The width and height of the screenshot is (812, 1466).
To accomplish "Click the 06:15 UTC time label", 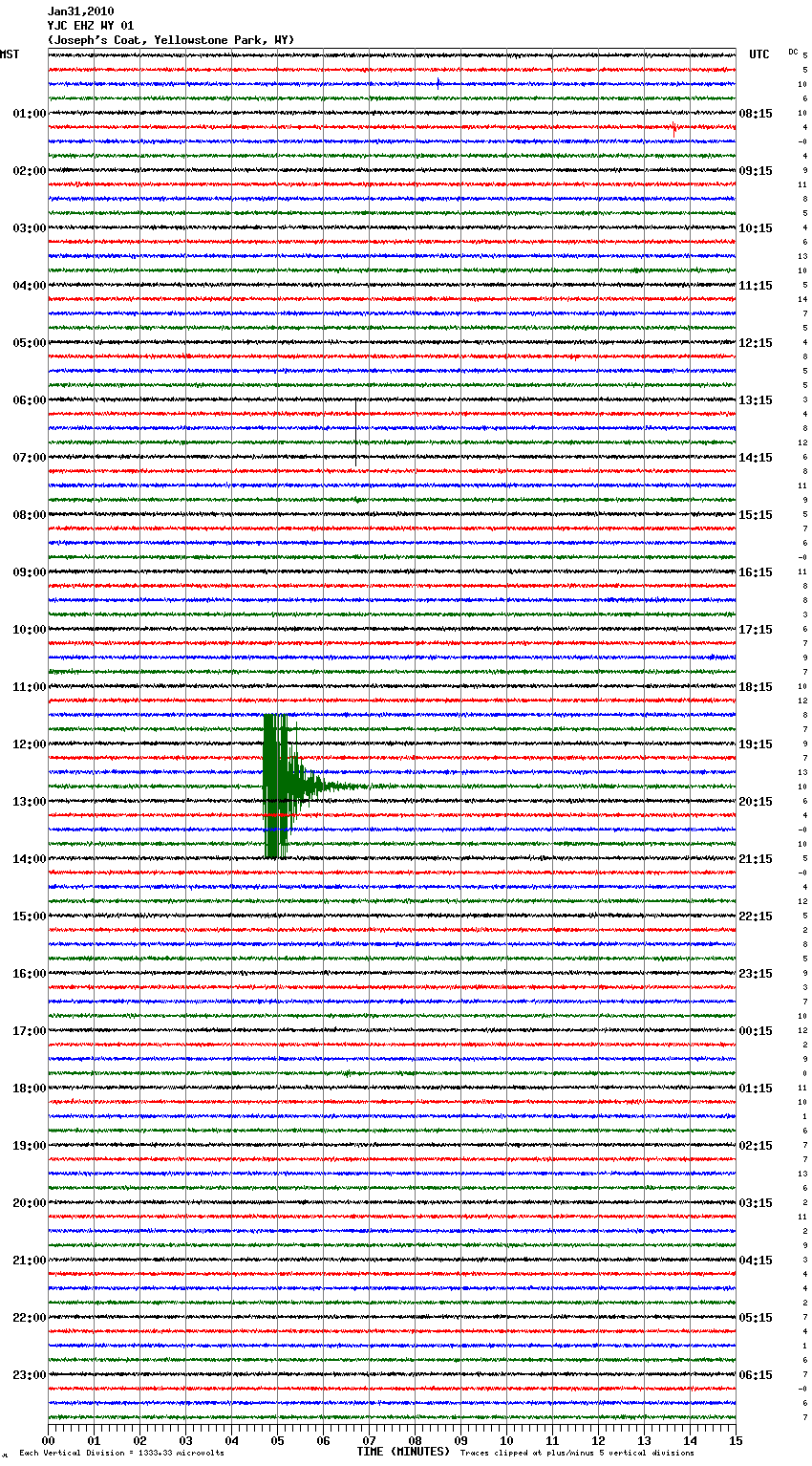I will click(756, 1375).
